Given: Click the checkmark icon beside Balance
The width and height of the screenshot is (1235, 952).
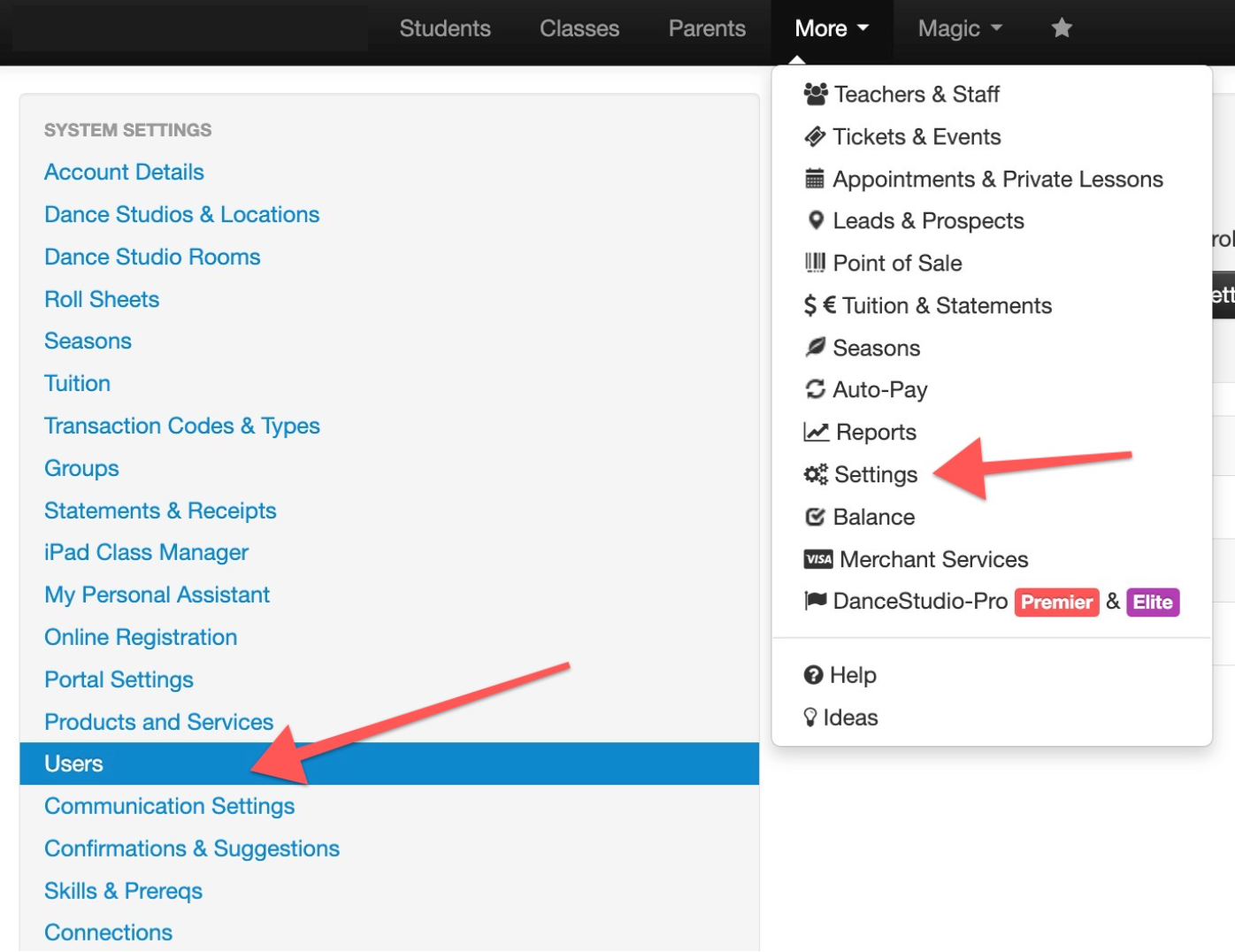Looking at the screenshot, I should tap(815, 517).
